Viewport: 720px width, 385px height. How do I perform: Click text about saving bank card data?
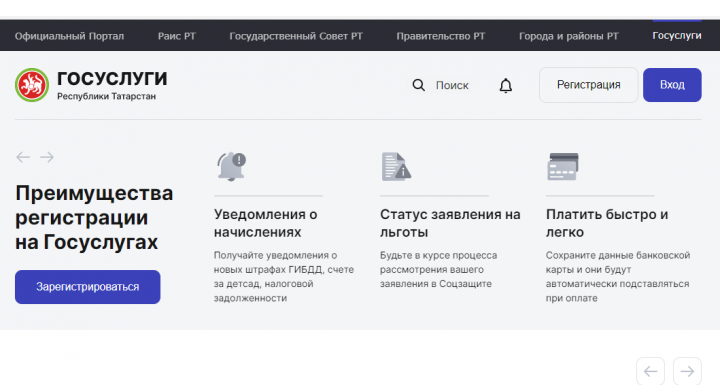point(618,277)
